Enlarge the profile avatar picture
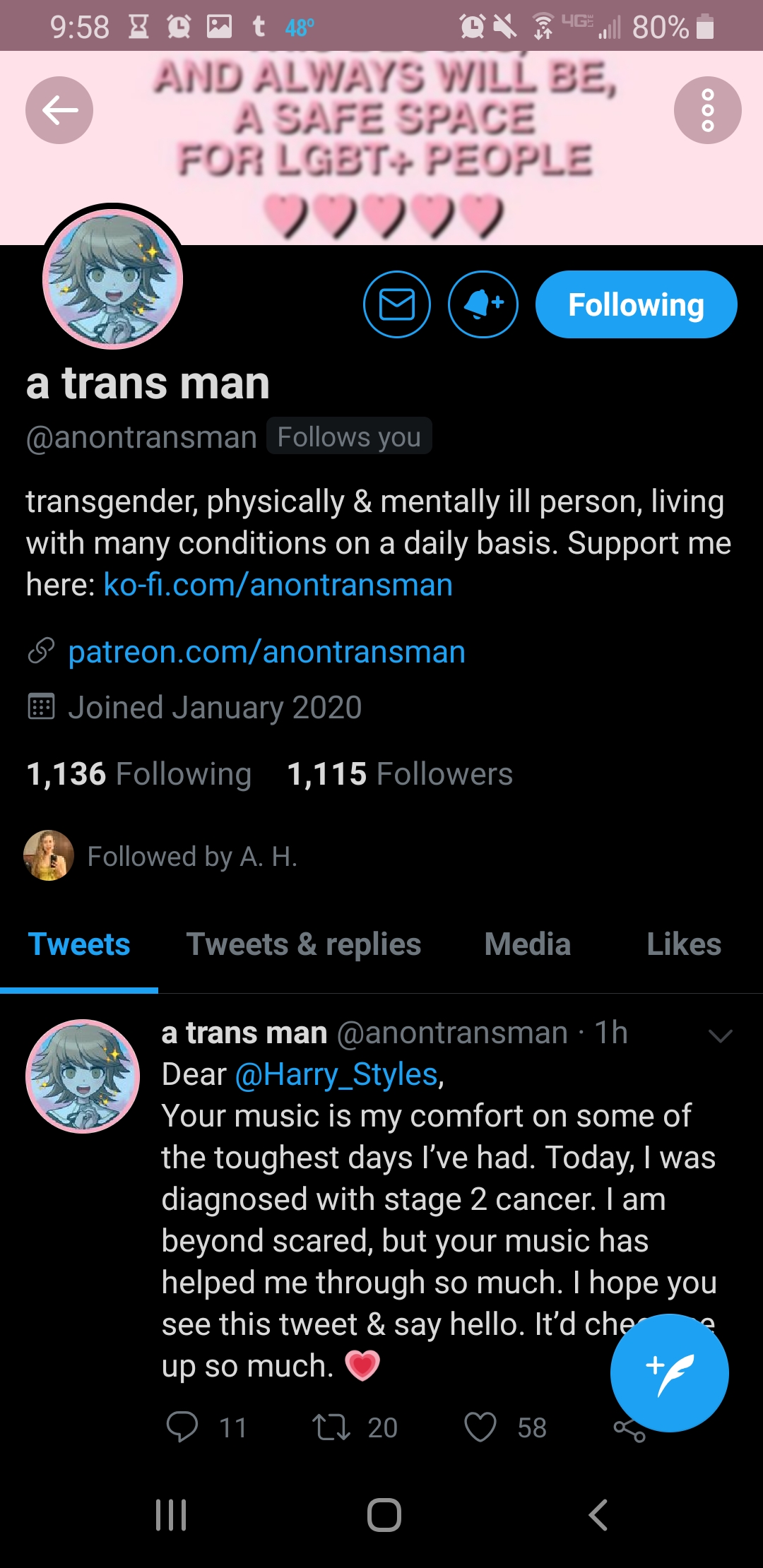Viewport: 763px width, 1568px height. tap(113, 279)
